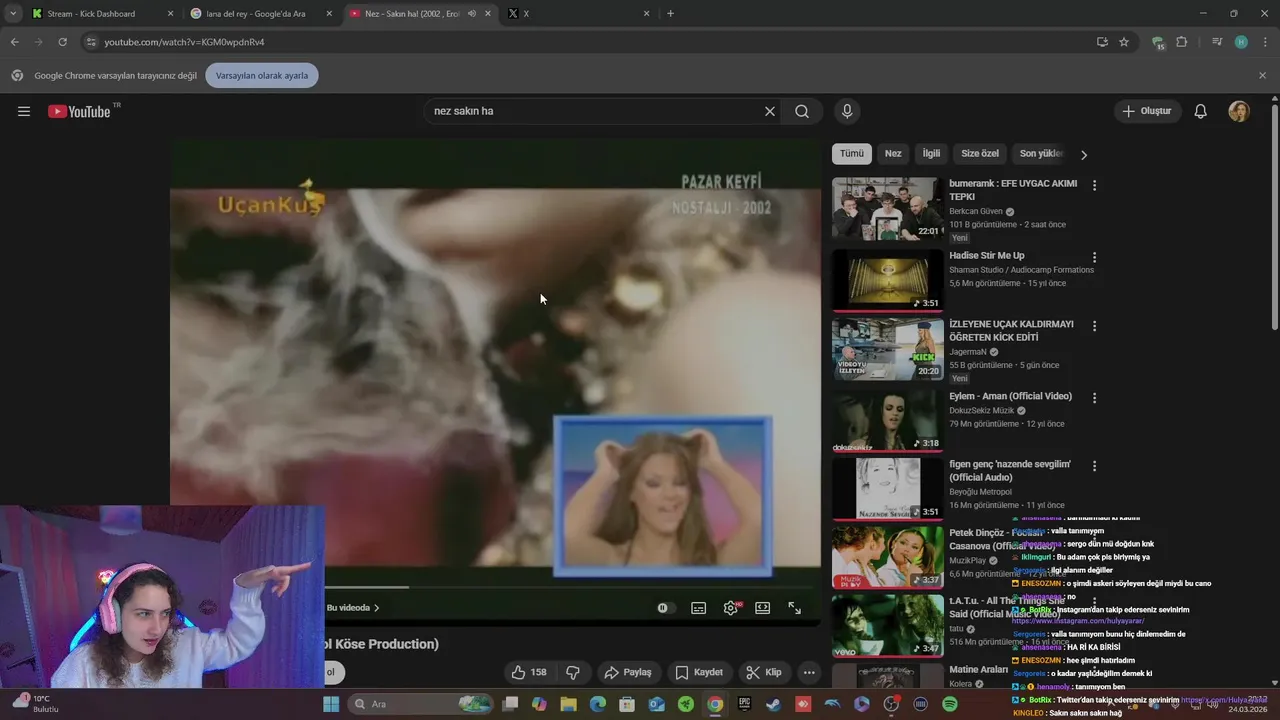
Task: Click the Paylaş share button
Action: (628, 672)
